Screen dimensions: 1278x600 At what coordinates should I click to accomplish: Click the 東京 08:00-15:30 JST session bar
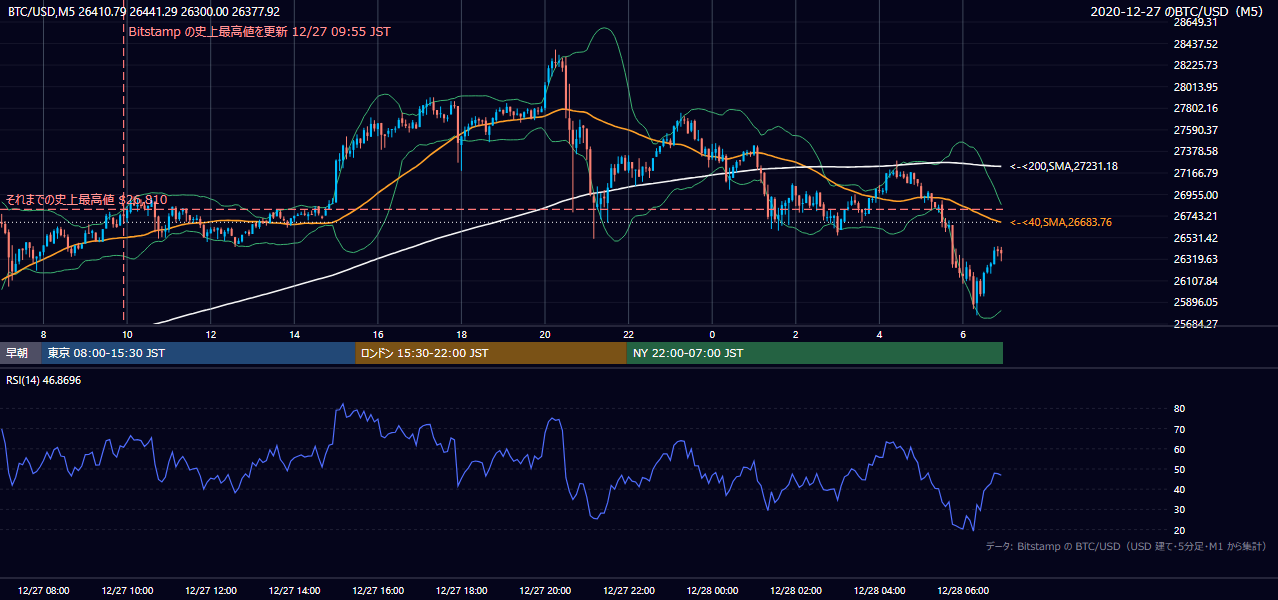point(199,353)
